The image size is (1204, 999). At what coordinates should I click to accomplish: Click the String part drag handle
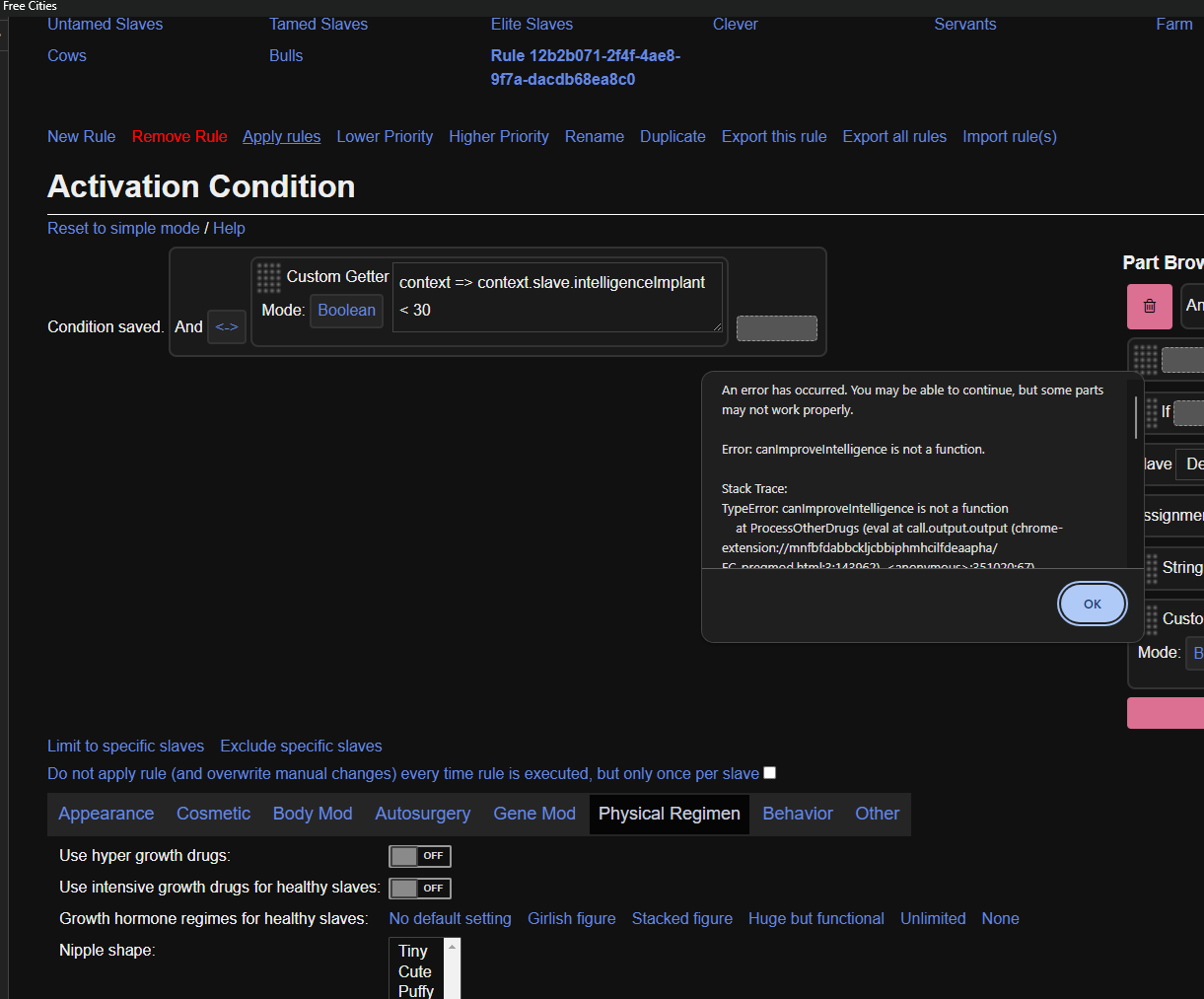(x=1152, y=568)
